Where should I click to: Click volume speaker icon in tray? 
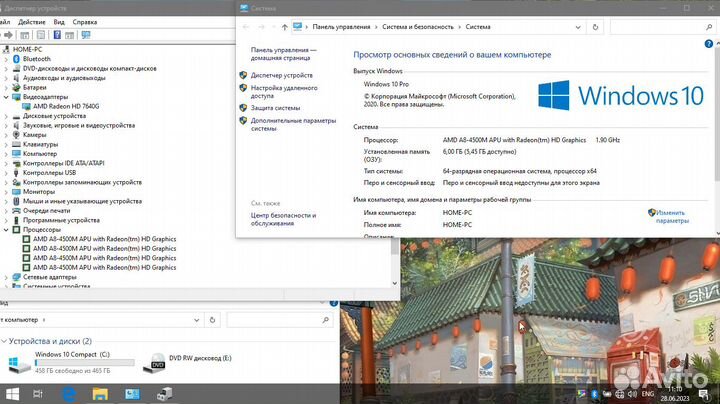pos(632,394)
